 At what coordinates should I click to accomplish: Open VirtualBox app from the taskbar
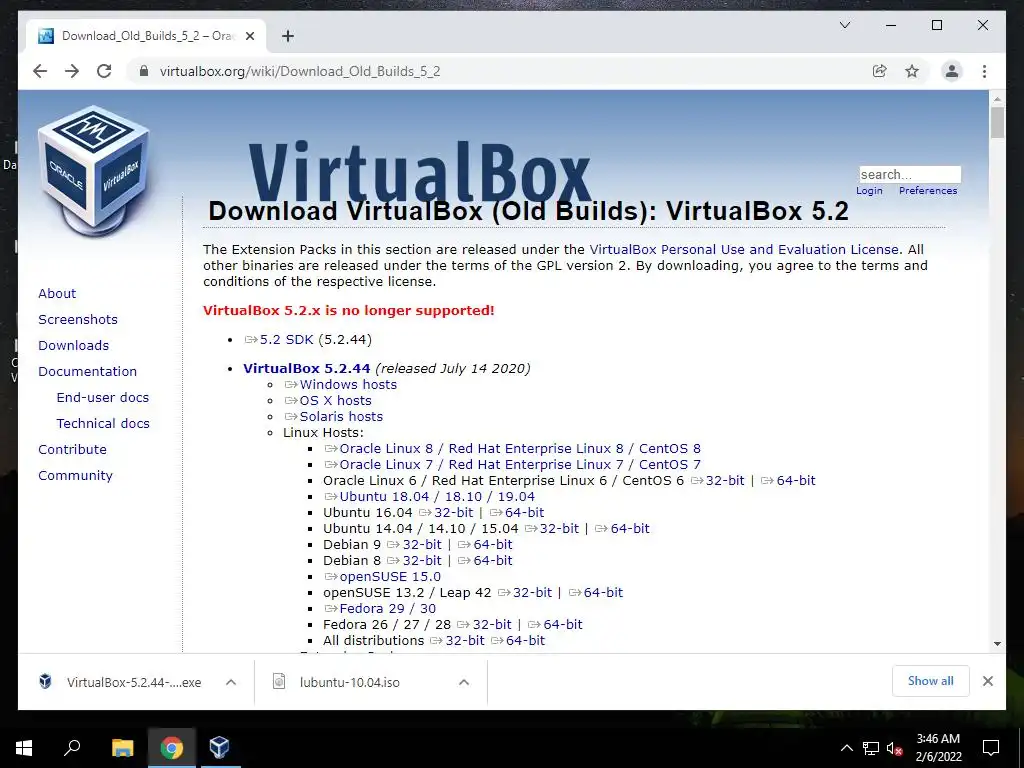click(x=219, y=747)
